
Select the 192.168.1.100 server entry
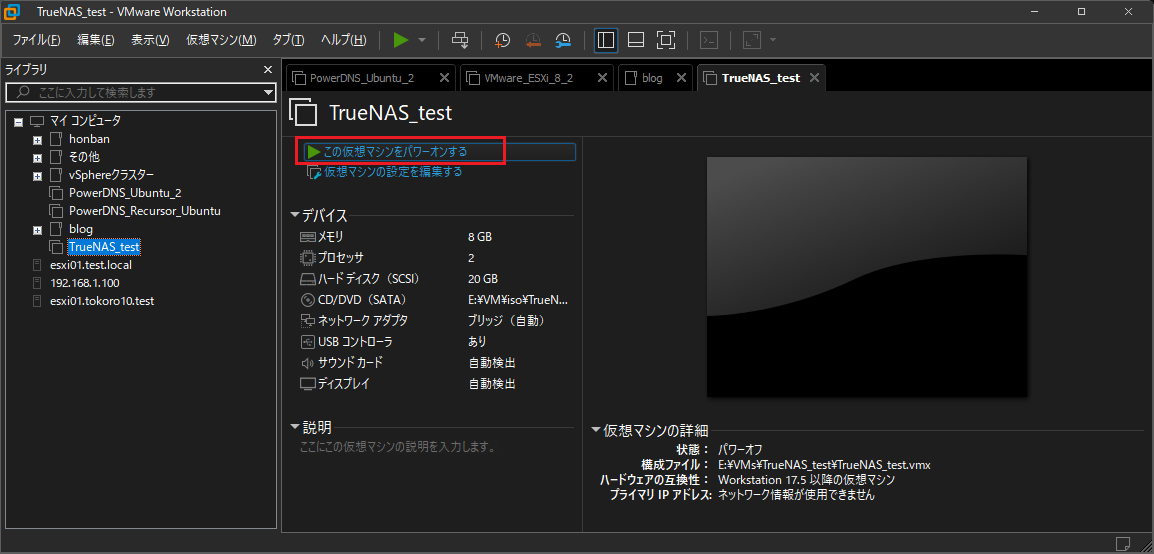pyautogui.click(x=85, y=283)
